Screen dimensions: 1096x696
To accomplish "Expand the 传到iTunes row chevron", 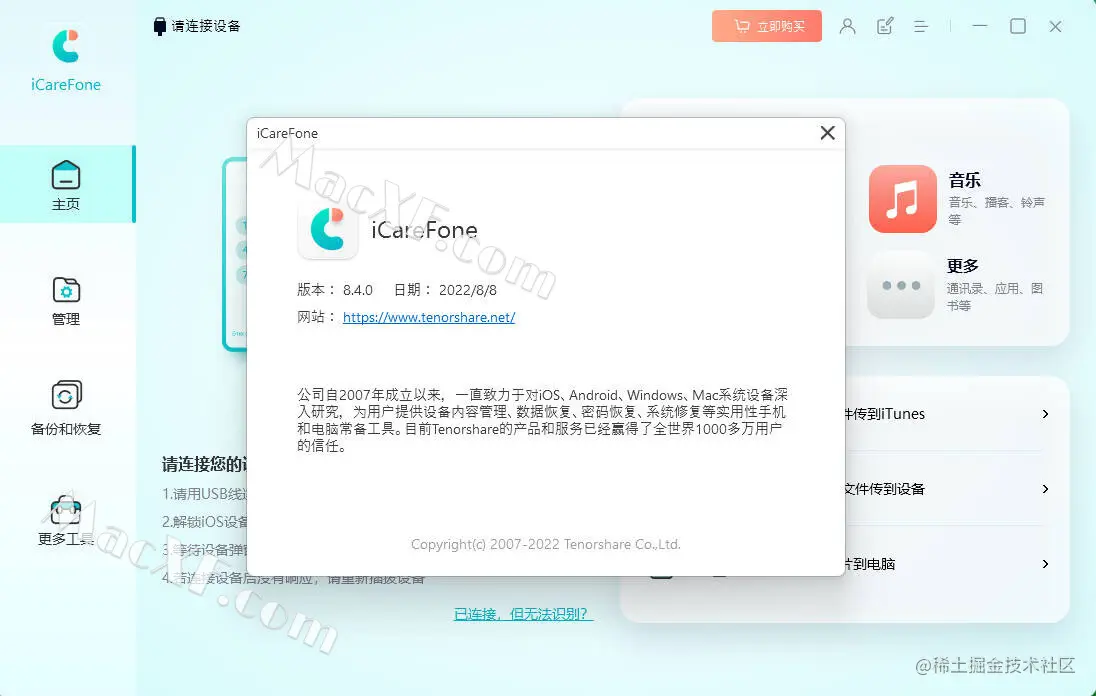I will tap(1045, 414).
